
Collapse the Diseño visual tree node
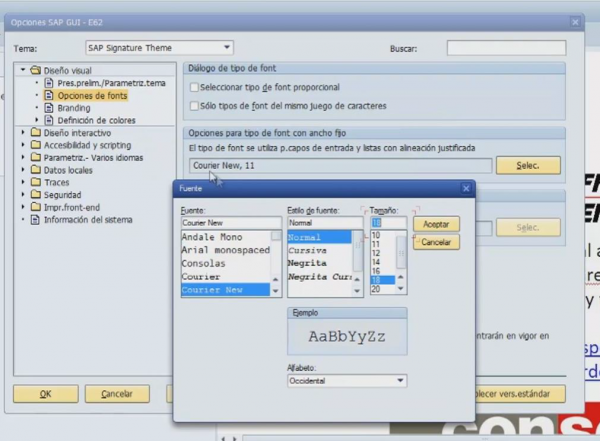pyautogui.click(x=23, y=70)
